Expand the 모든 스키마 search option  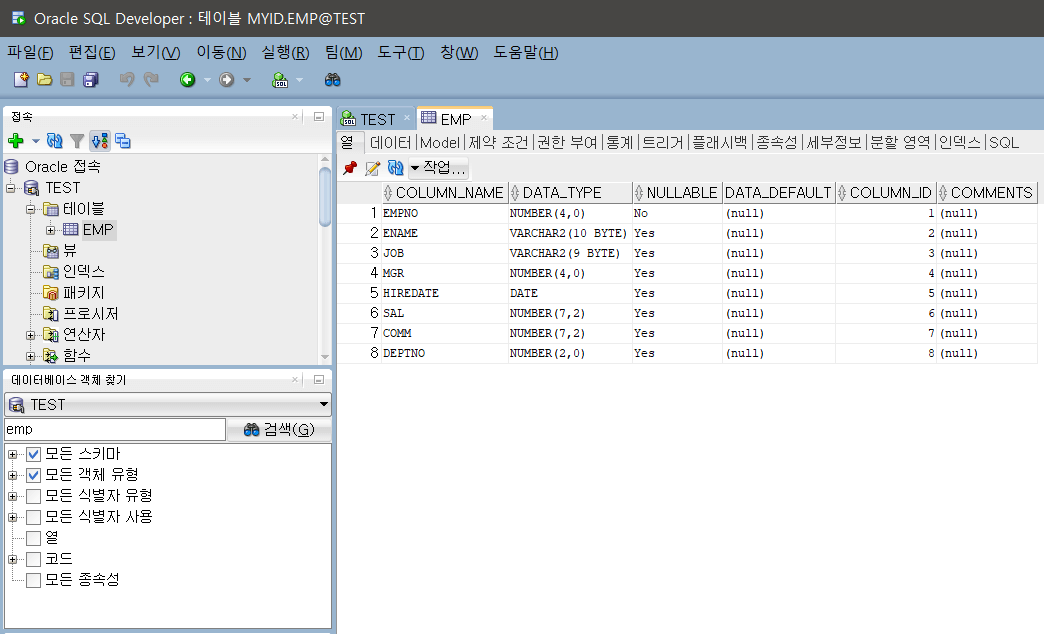13,455
